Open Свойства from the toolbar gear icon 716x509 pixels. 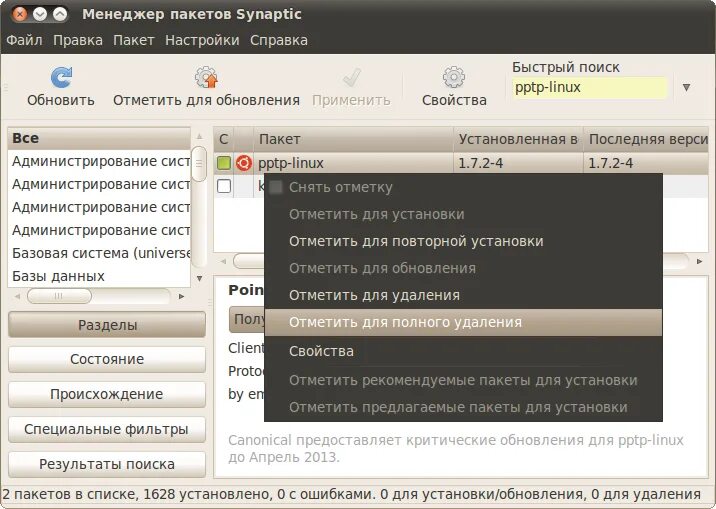click(454, 77)
